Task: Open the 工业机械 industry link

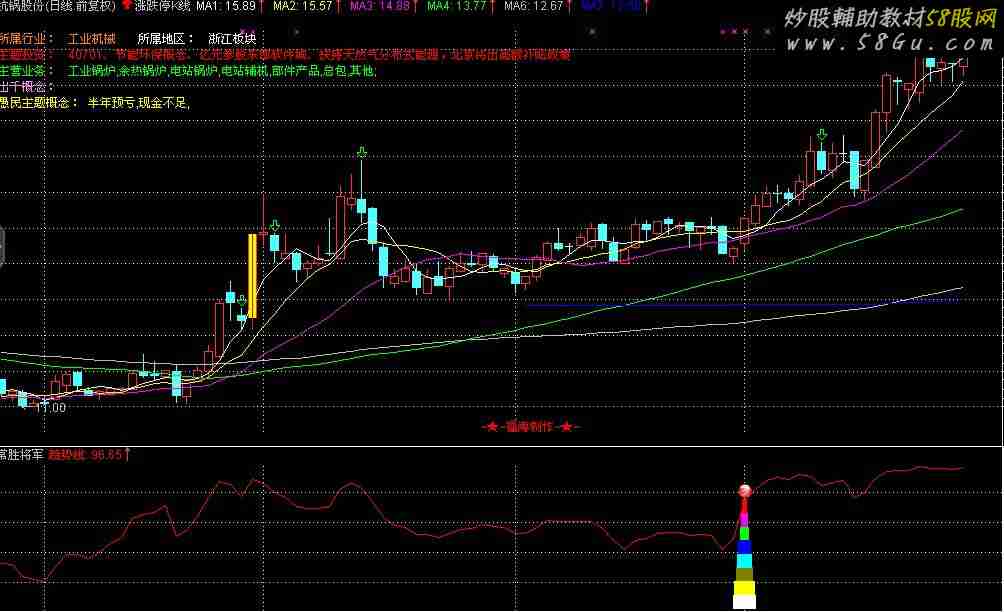Action: (92, 38)
